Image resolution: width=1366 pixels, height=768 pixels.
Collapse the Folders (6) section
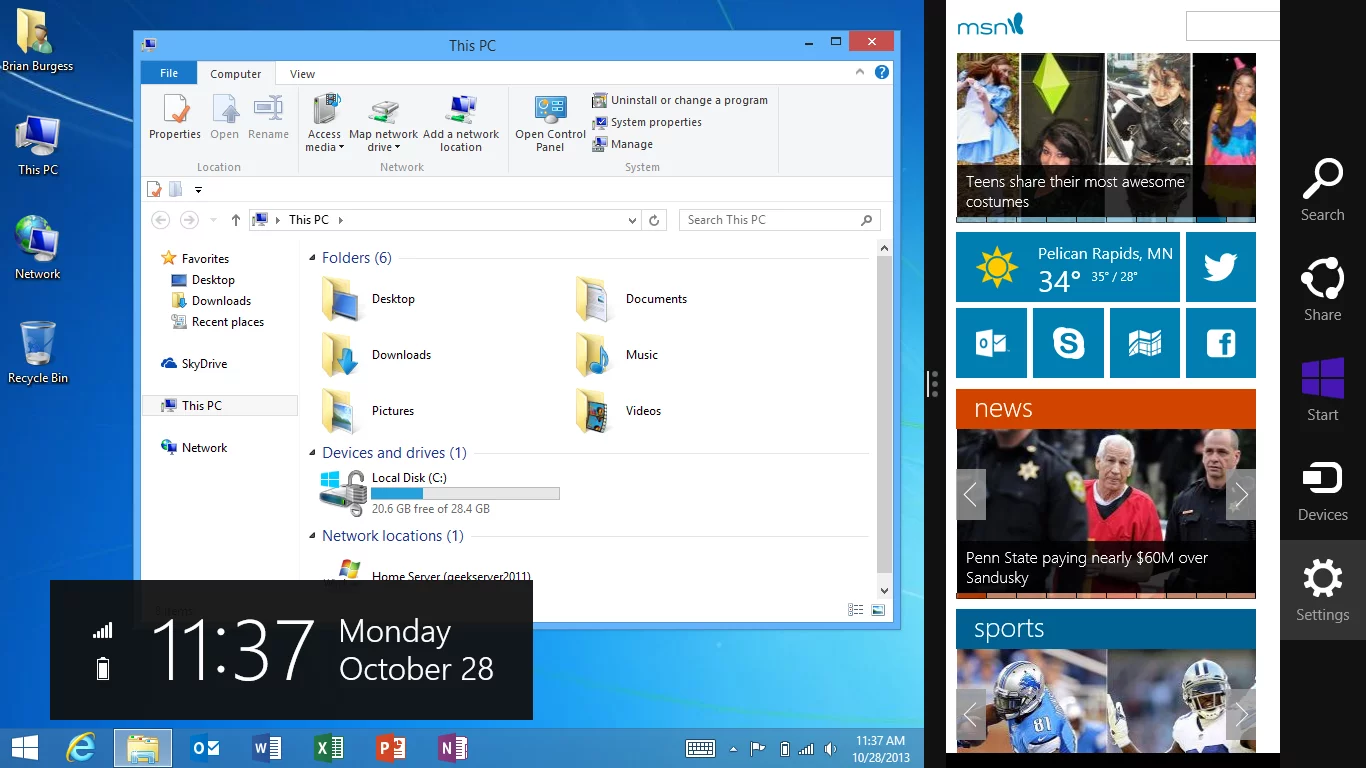311,257
